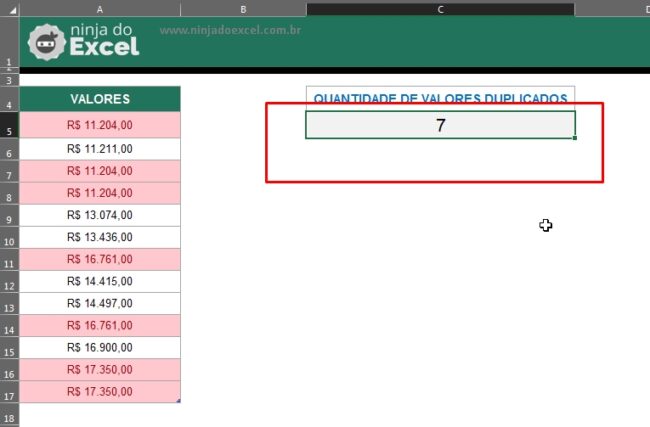The image size is (650, 427).
Task: Select row 5 header
Action: 9,125
